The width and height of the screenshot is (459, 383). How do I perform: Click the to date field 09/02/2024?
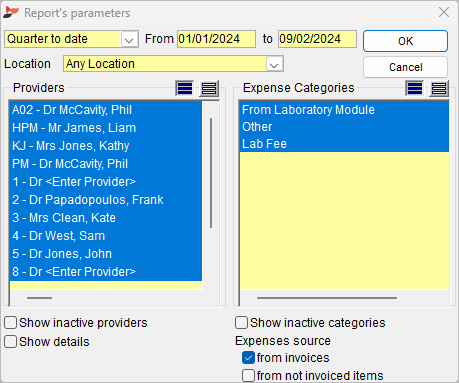[317, 39]
